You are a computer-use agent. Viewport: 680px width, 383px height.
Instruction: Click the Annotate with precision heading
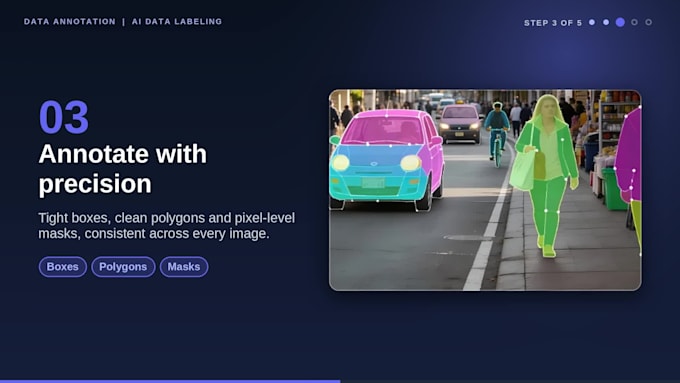[123, 169]
